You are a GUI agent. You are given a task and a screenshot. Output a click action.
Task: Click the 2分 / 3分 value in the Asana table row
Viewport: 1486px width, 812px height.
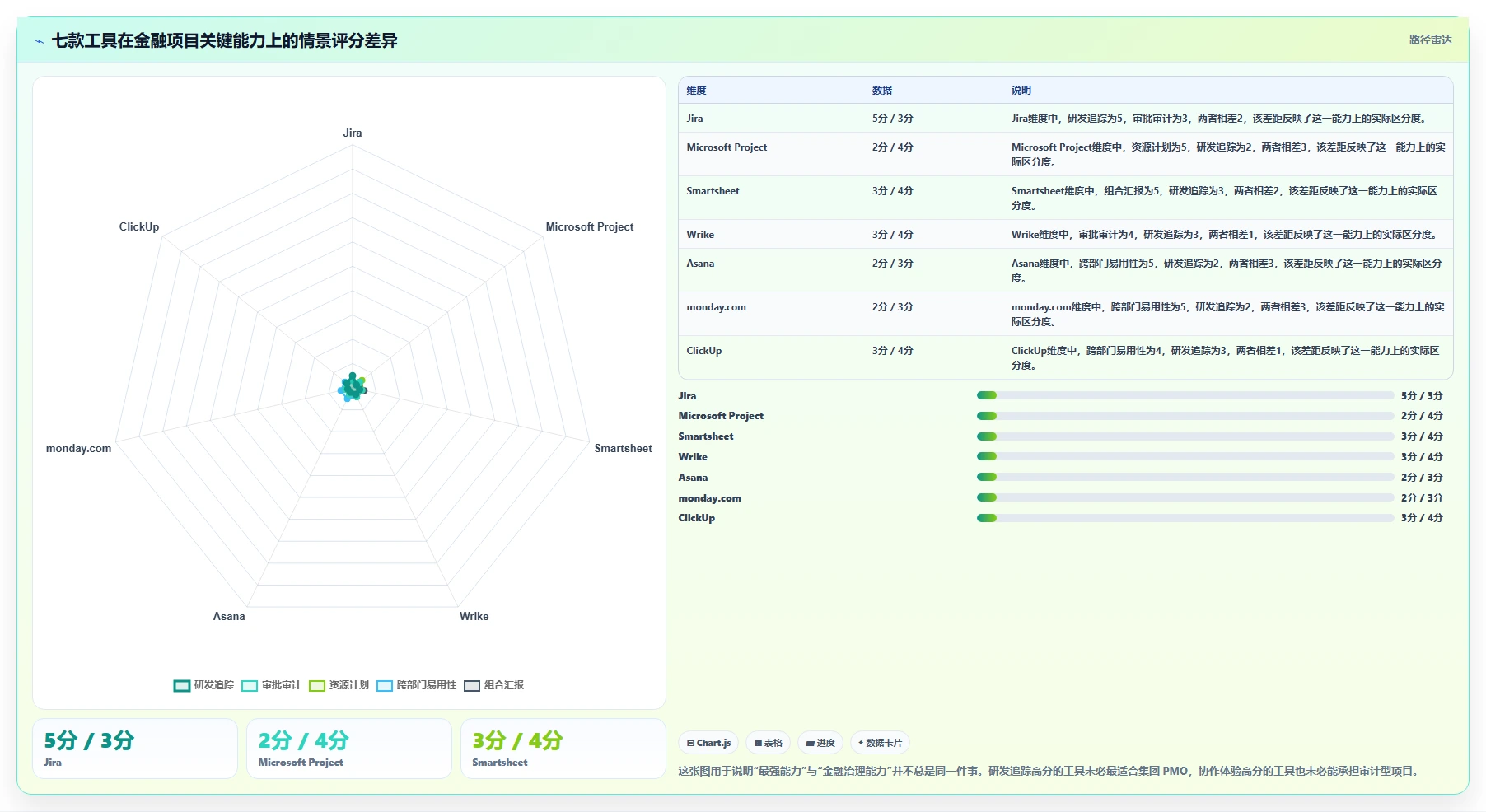(893, 264)
